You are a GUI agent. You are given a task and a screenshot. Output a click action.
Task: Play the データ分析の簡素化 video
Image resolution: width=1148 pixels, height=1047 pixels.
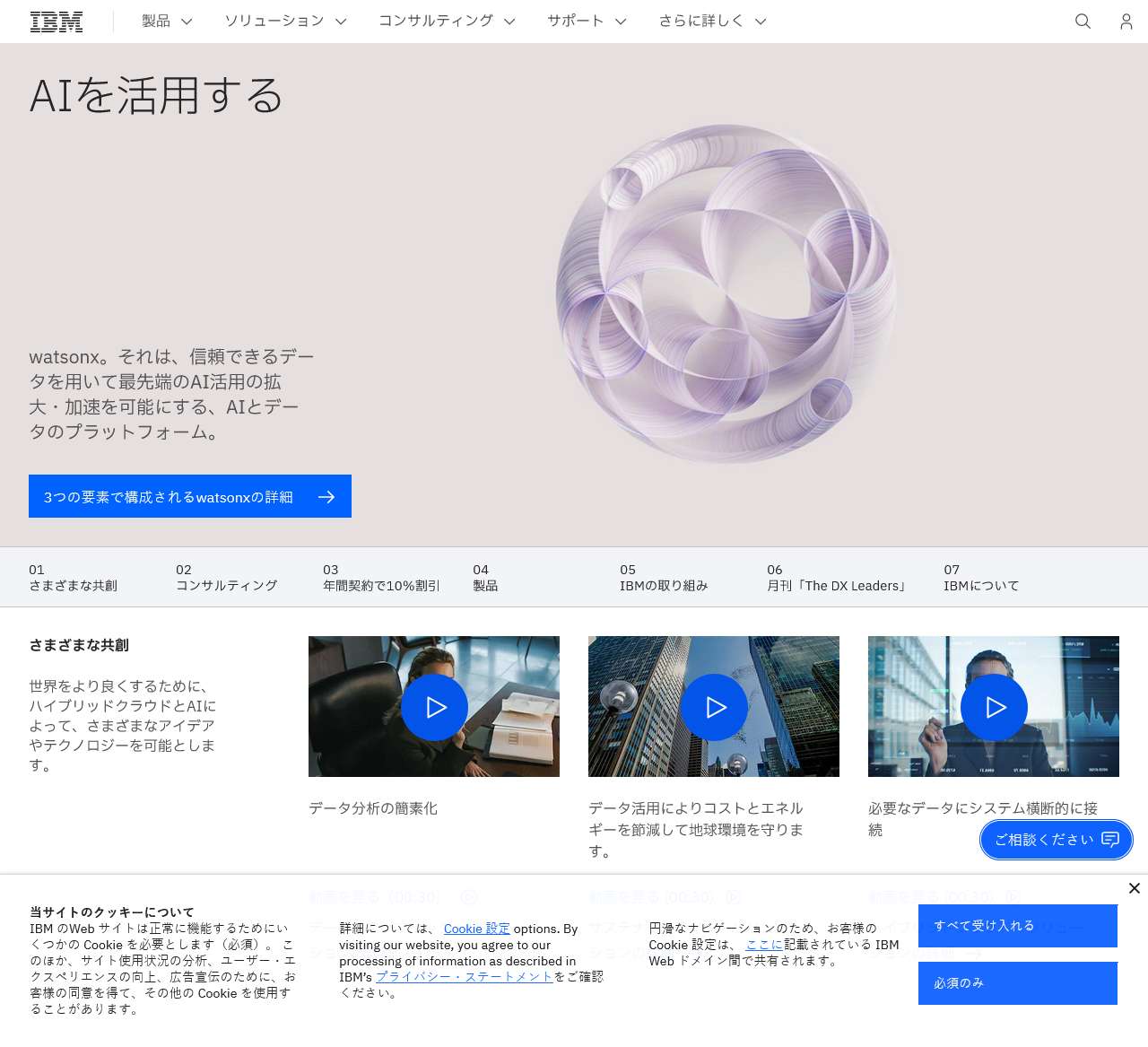click(x=434, y=707)
